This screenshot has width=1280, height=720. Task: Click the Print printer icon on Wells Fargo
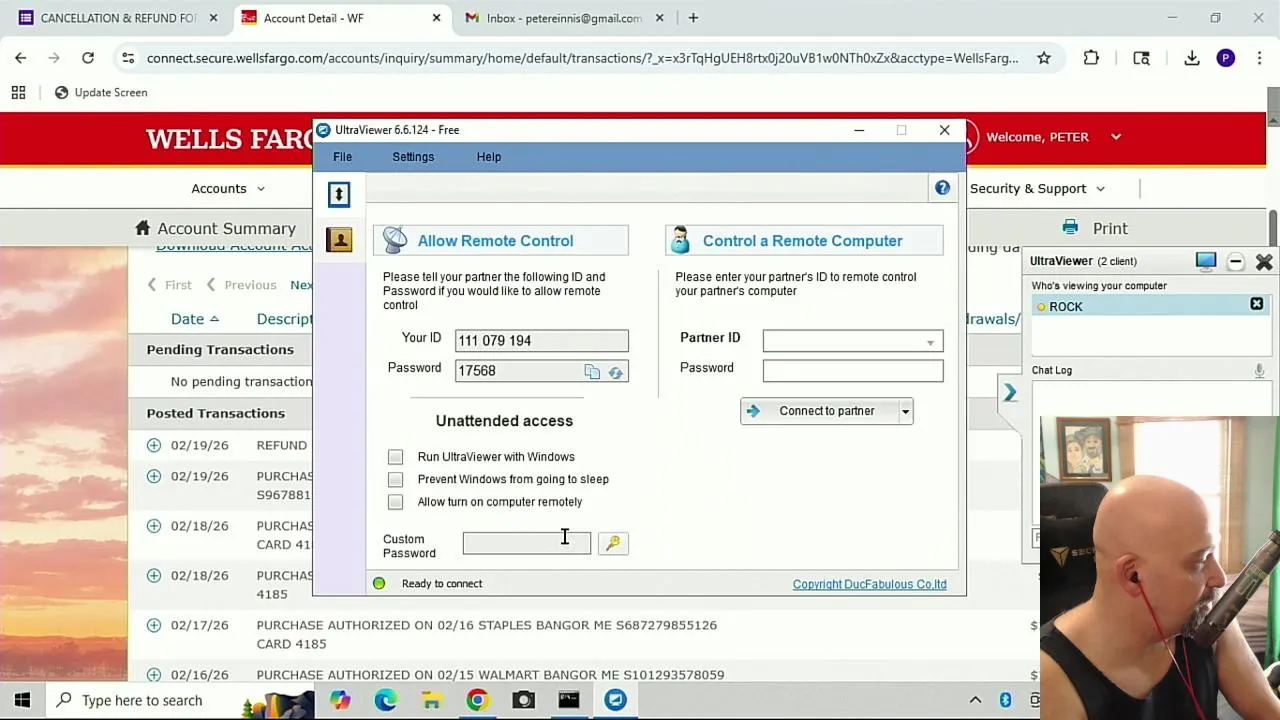pyautogui.click(x=1071, y=228)
